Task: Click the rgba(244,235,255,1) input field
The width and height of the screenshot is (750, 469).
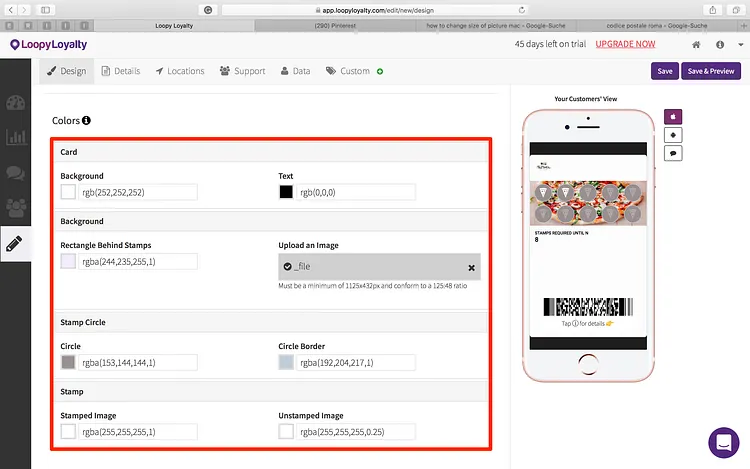Action: coord(138,262)
